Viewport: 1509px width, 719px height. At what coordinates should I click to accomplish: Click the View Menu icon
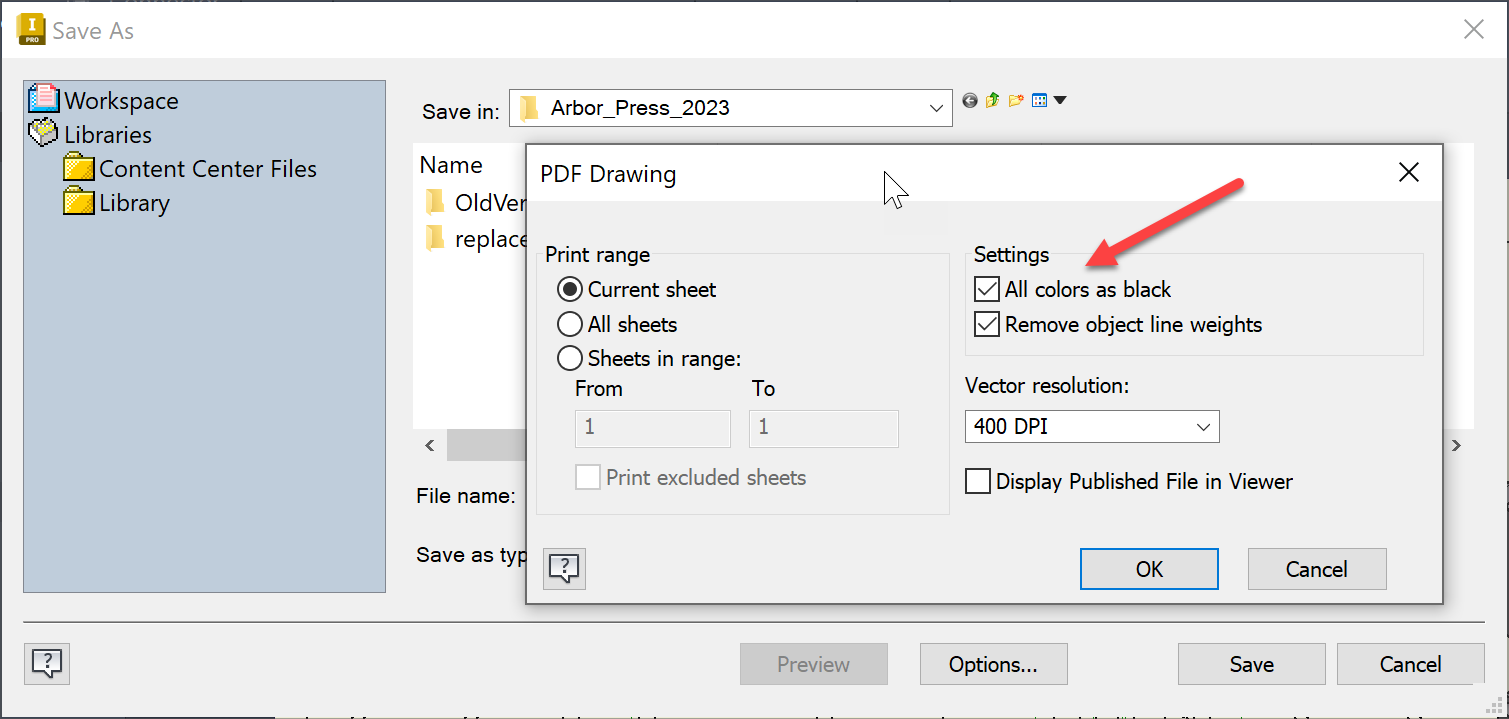[x=1039, y=100]
